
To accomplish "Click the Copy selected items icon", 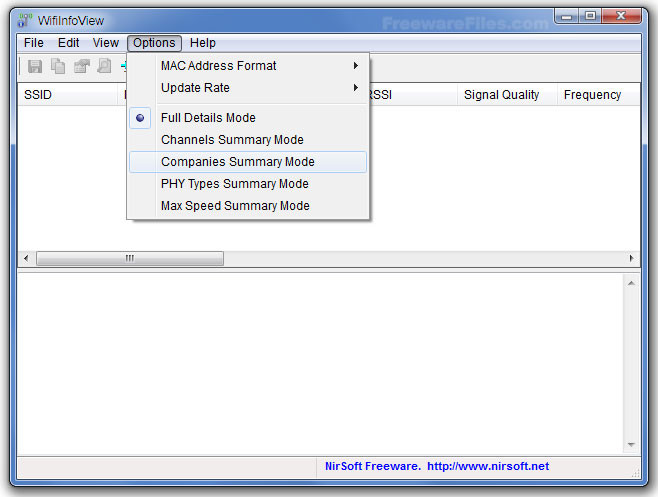I will [x=58, y=66].
